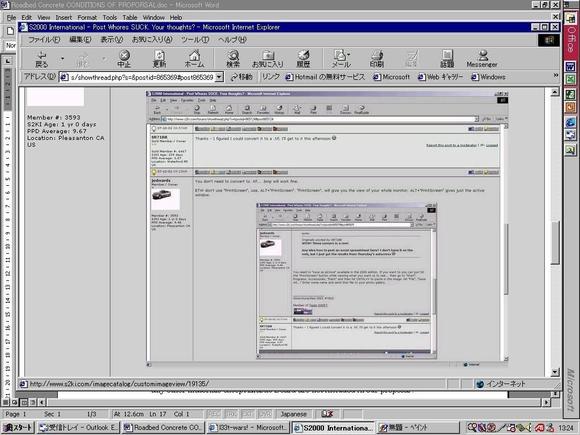This screenshot has width=580, height=435.
Task: Click the top icon of Office shortcut bar
Action: (x=570, y=17)
